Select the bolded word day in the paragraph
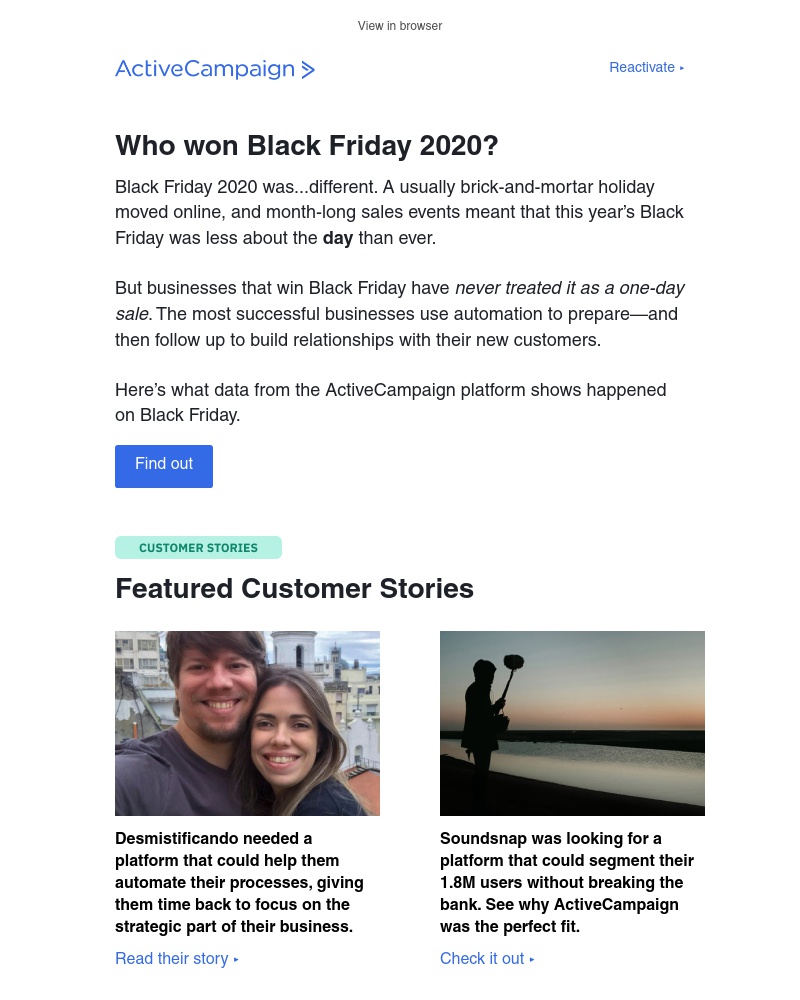This screenshot has height=1000, width=800. coord(337,238)
